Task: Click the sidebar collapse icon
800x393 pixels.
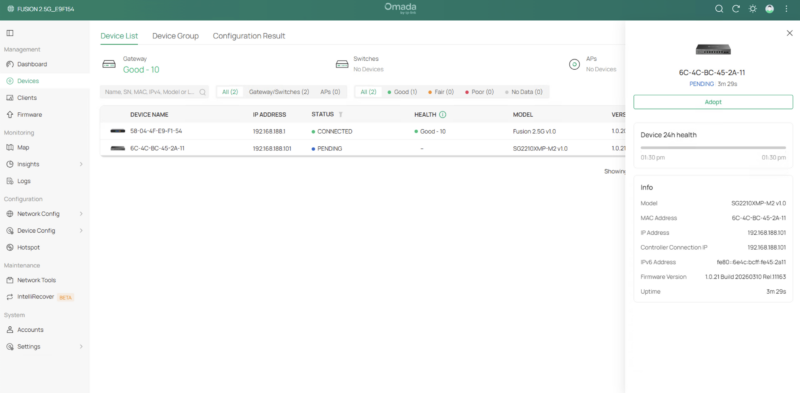Action: pos(10,33)
